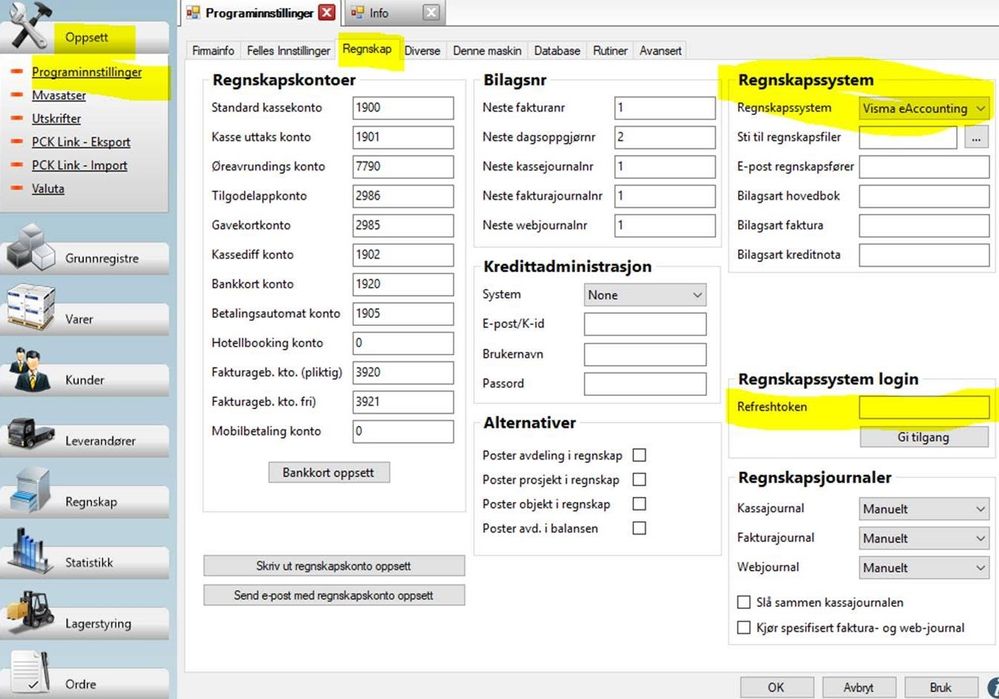Switch to the Diverse tab
The image size is (999, 699).
click(x=422, y=50)
